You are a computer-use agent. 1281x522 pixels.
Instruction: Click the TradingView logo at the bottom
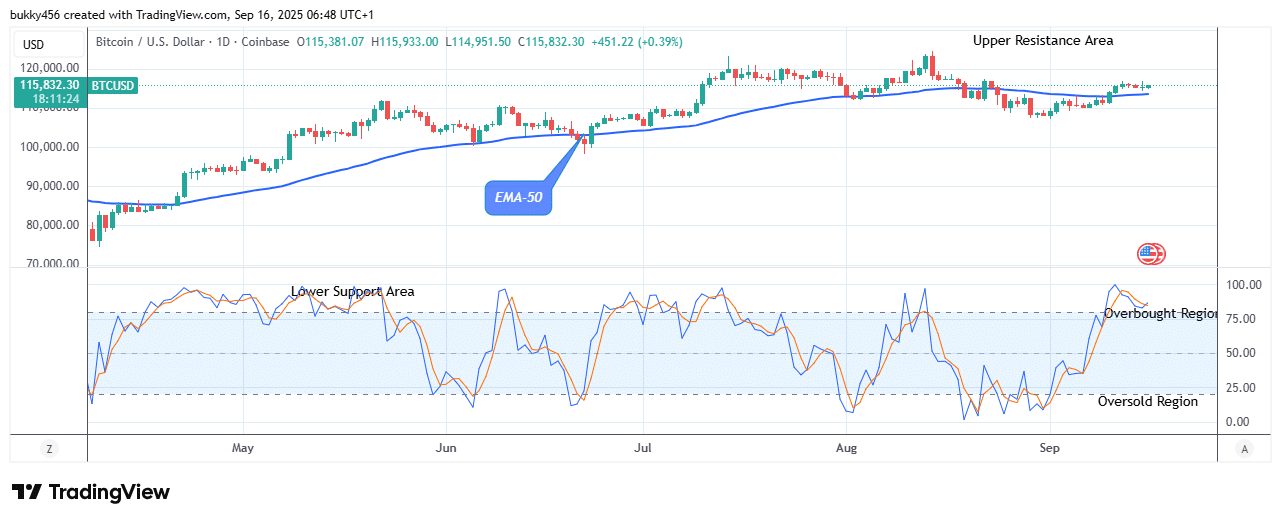coord(91,492)
